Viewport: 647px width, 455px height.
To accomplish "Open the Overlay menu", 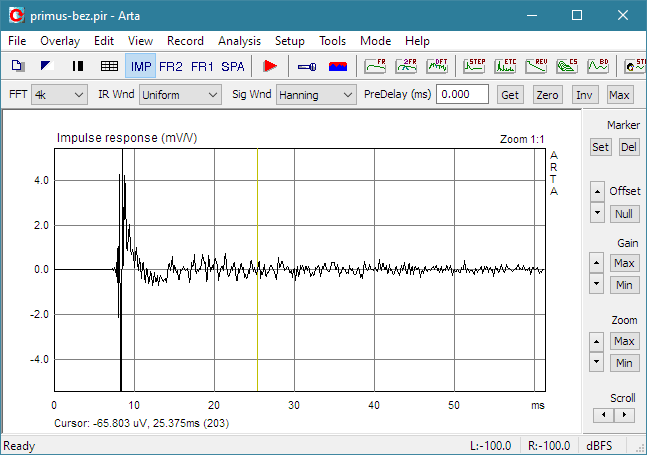I will 60,41.
